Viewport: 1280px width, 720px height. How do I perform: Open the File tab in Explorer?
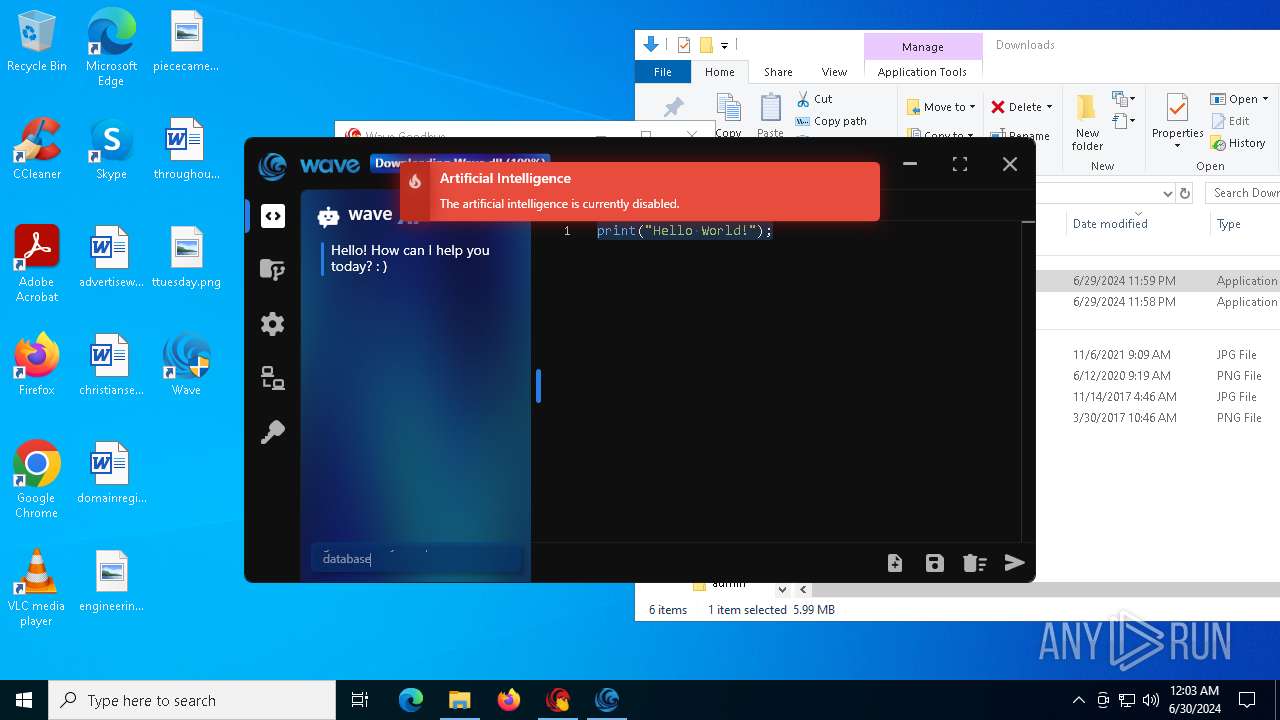[x=663, y=72]
